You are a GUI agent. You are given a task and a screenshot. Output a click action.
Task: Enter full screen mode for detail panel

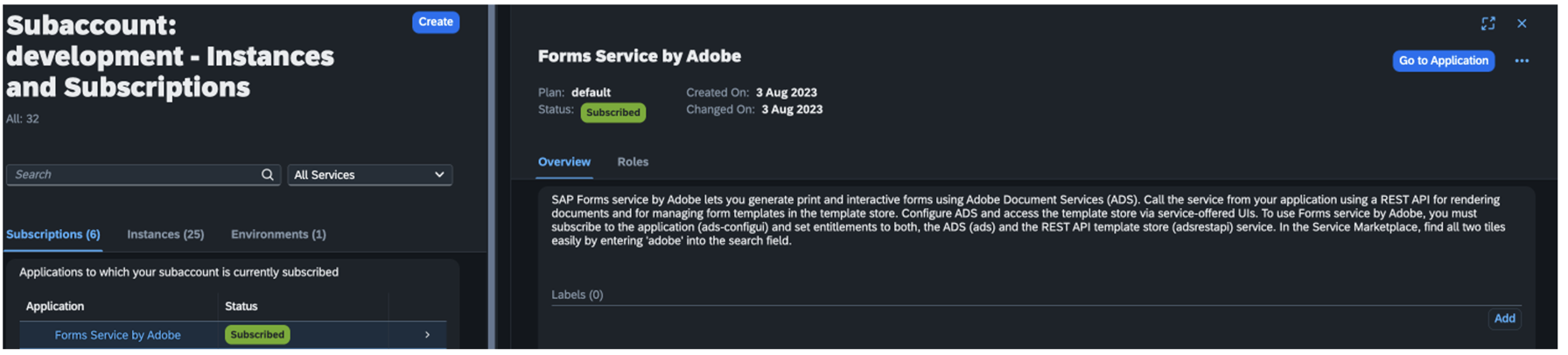pos(1488,24)
